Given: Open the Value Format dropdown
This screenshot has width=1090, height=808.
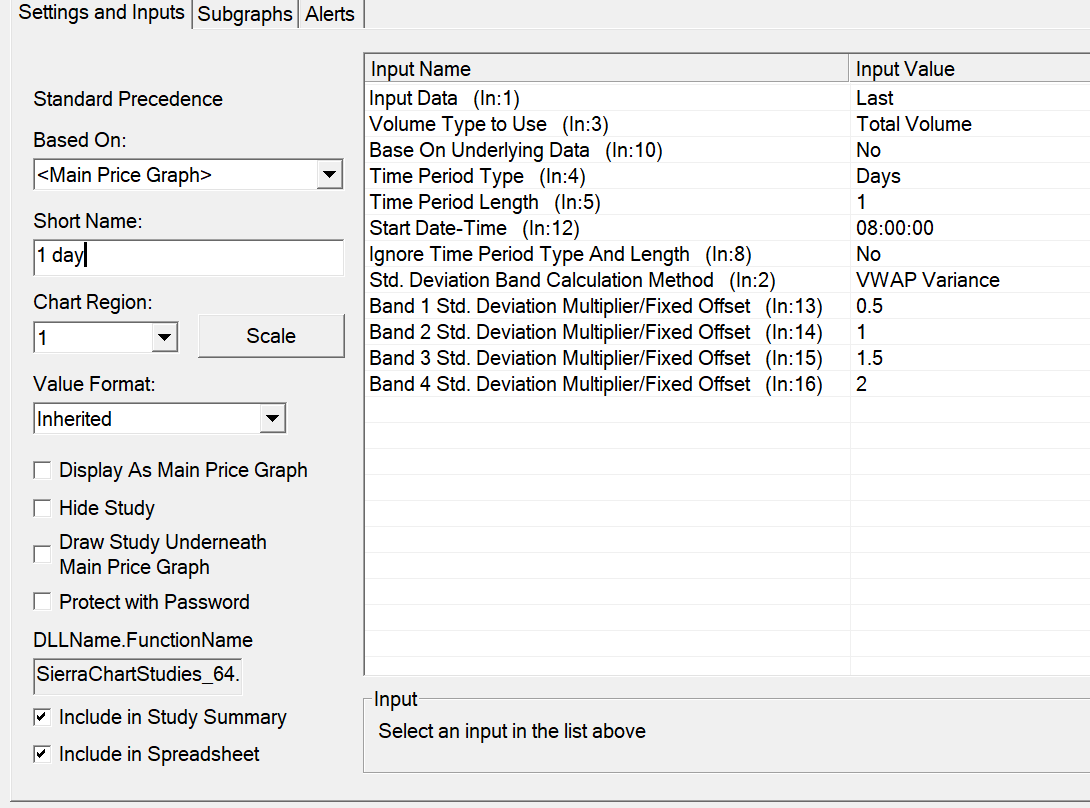Looking at the screenshot, I should [272, 419].
